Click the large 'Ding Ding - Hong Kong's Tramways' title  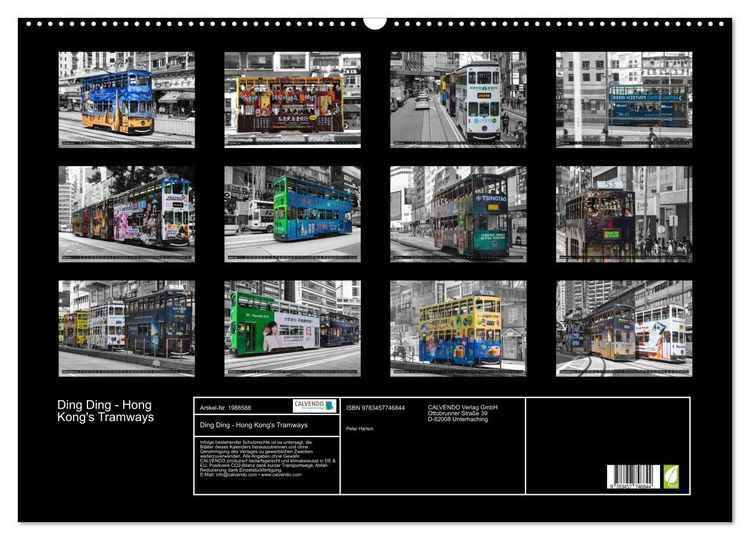(105, 411)
